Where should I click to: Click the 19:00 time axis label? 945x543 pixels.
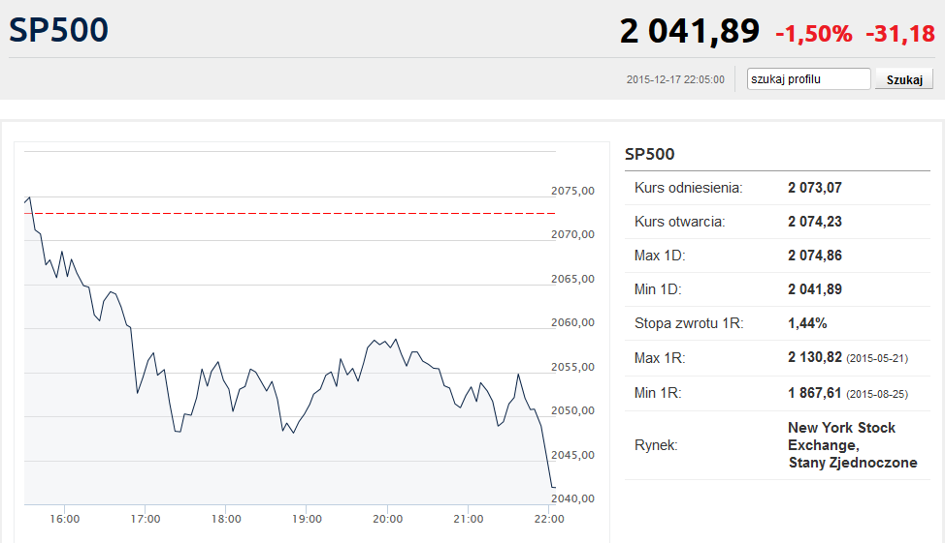307,519
